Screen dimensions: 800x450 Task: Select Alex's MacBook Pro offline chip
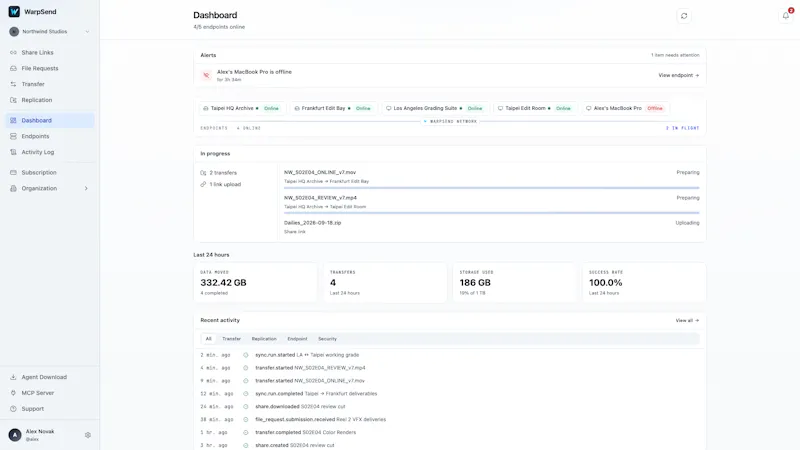coord(626,108)
